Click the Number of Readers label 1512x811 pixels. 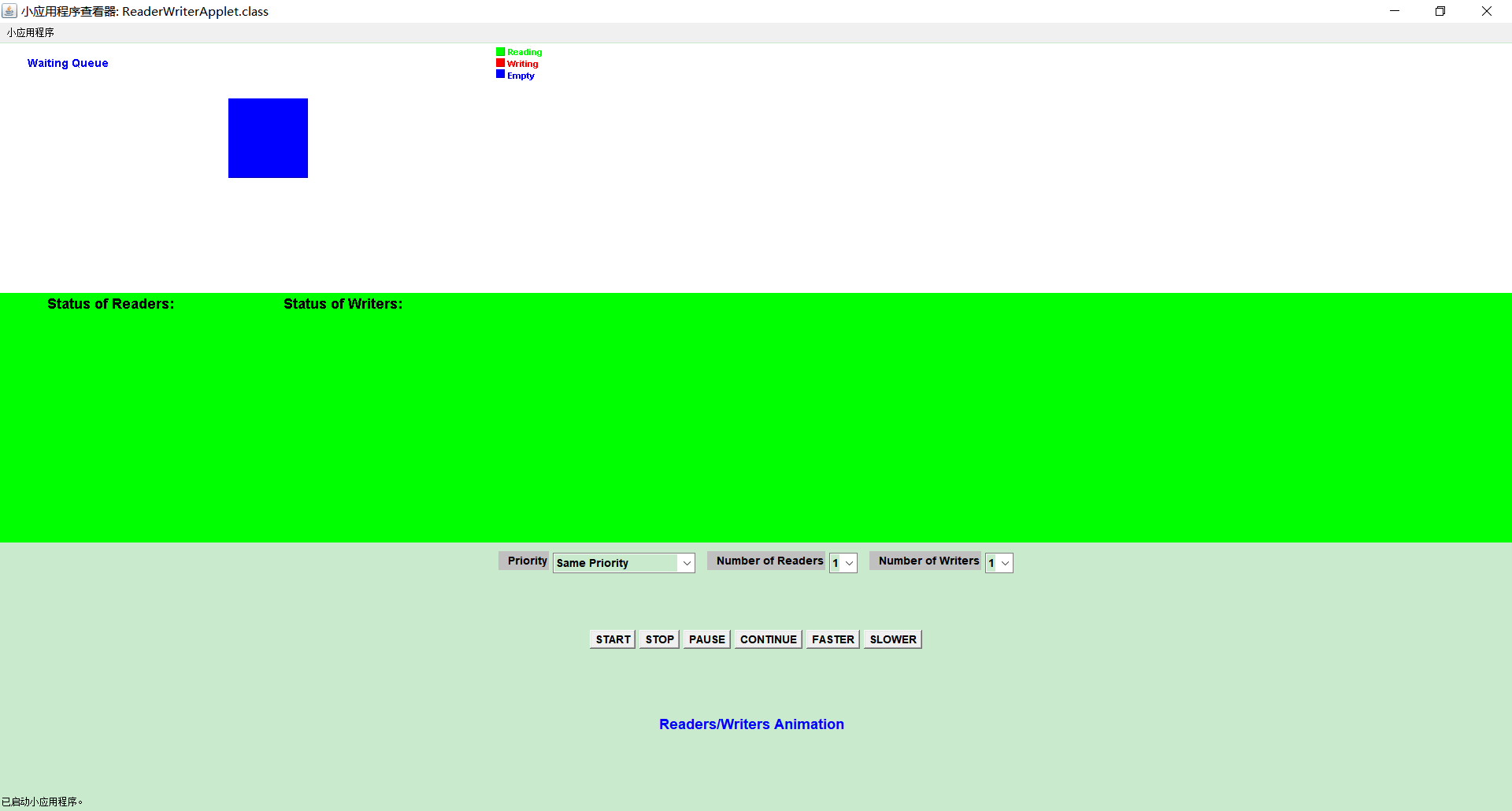[767, 561]
